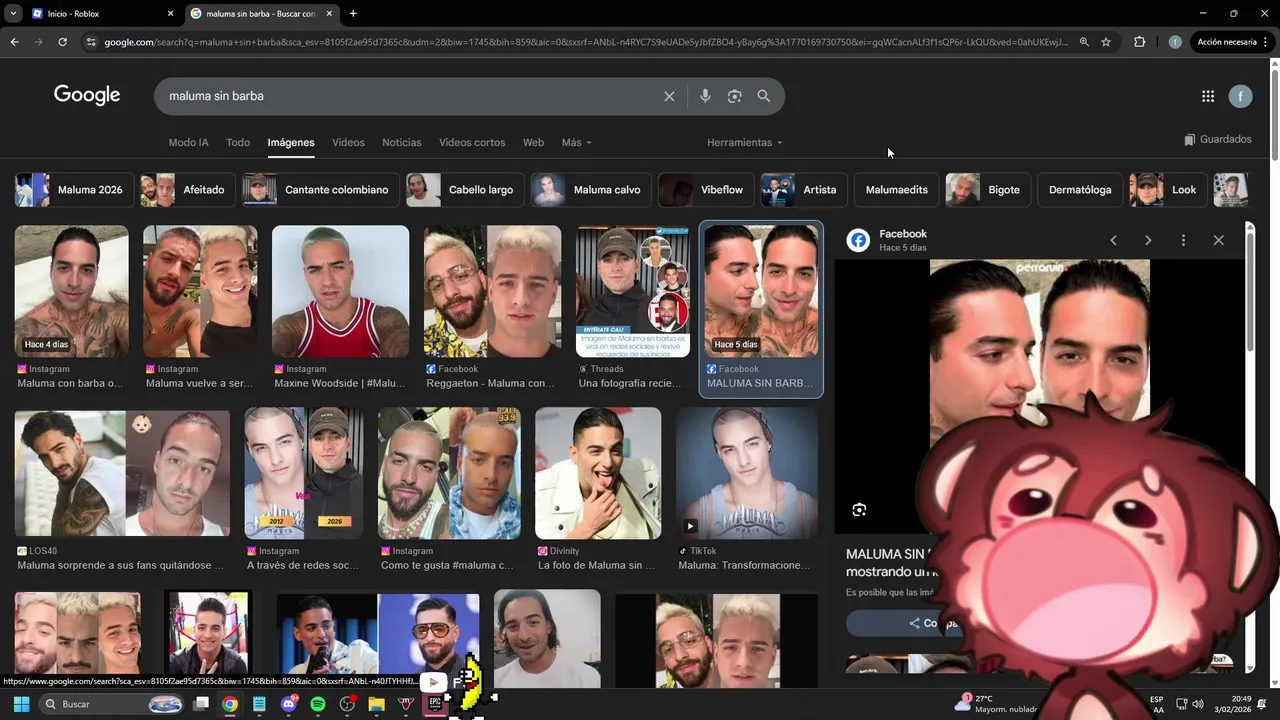Viewport: 1280px width, 720px height.
Task: Click the browser address bar URL
Action: point(585,42)
